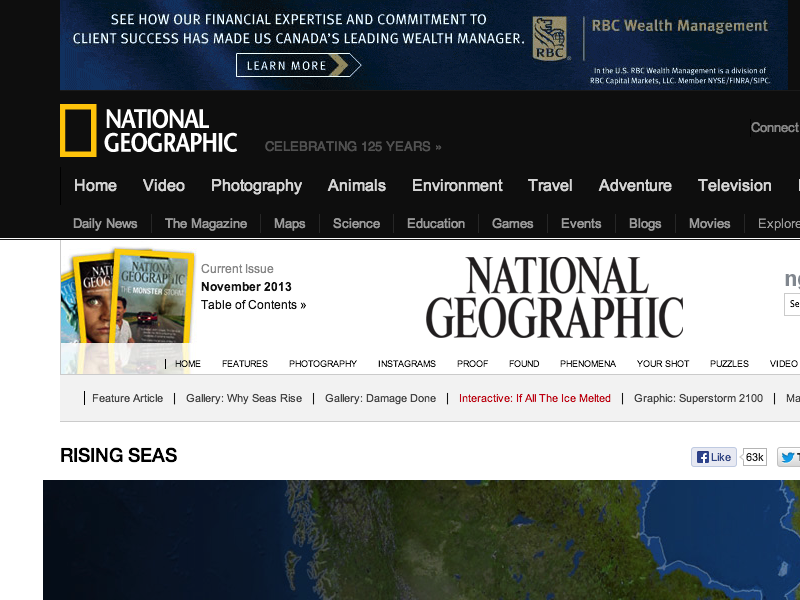The image size is (800, 600).
Task: Open the Gallery: Why Seas Rise tab
Action: point(243,398)
